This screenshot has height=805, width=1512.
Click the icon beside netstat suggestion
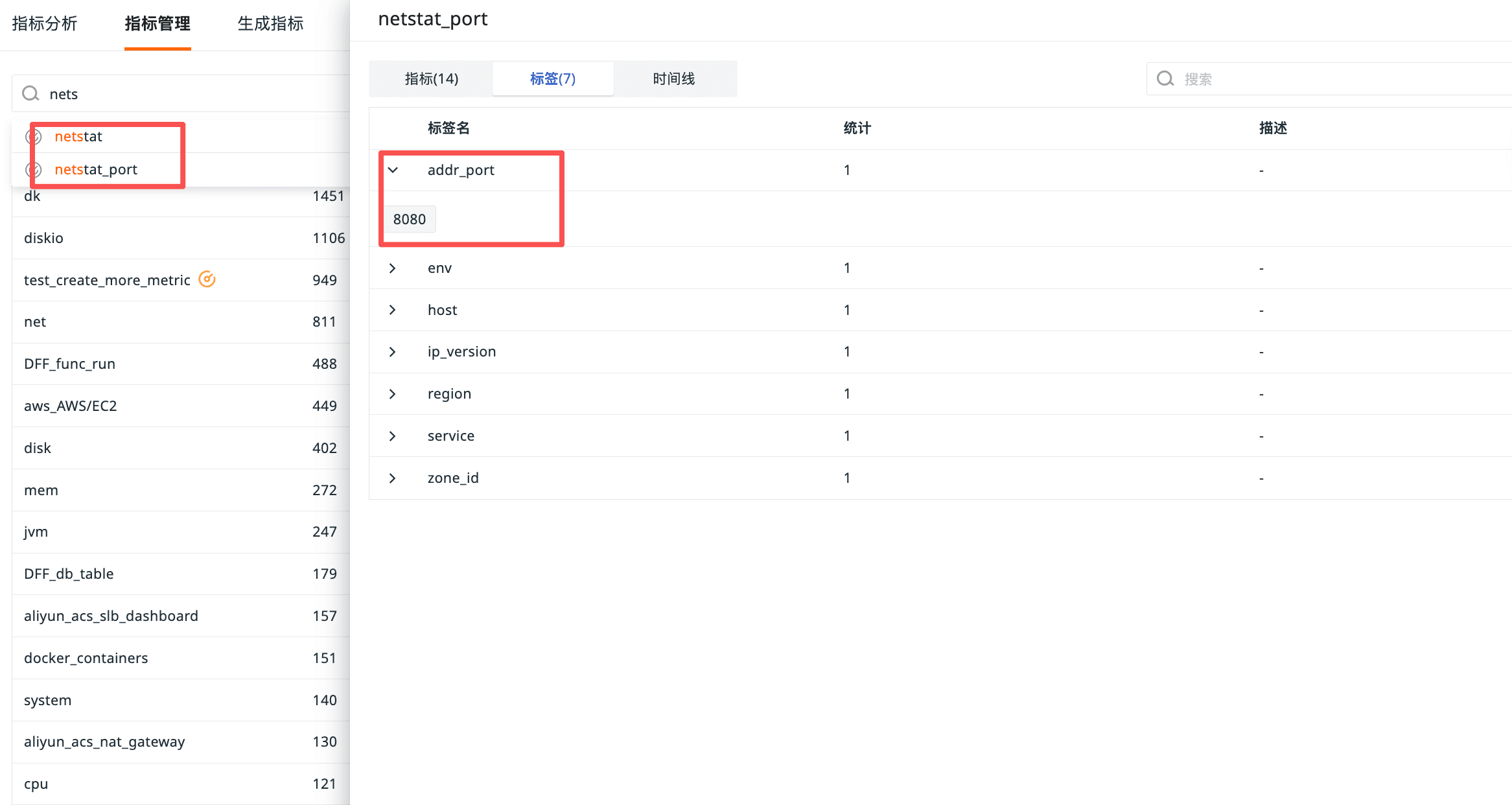click(x=34, y=137)
